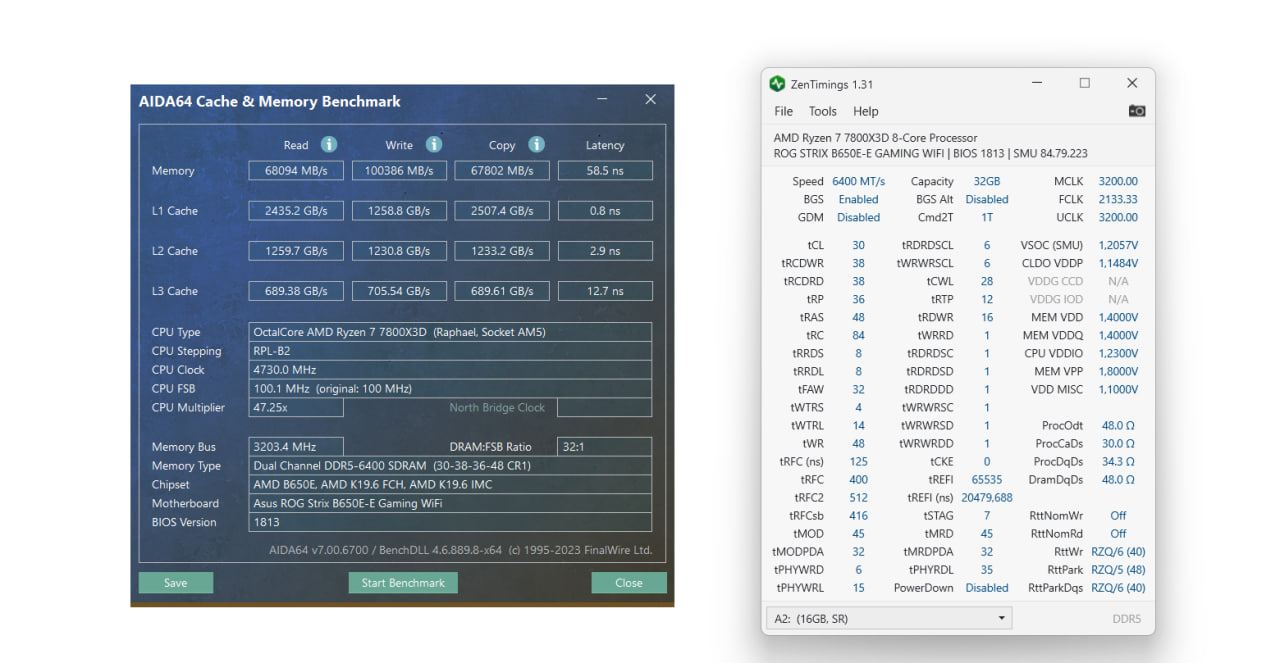The height and width of the screenshot is (663, 1280).
Task: Click Start Benchmark button
Action: pyautogui.click(x=403, y=583)
